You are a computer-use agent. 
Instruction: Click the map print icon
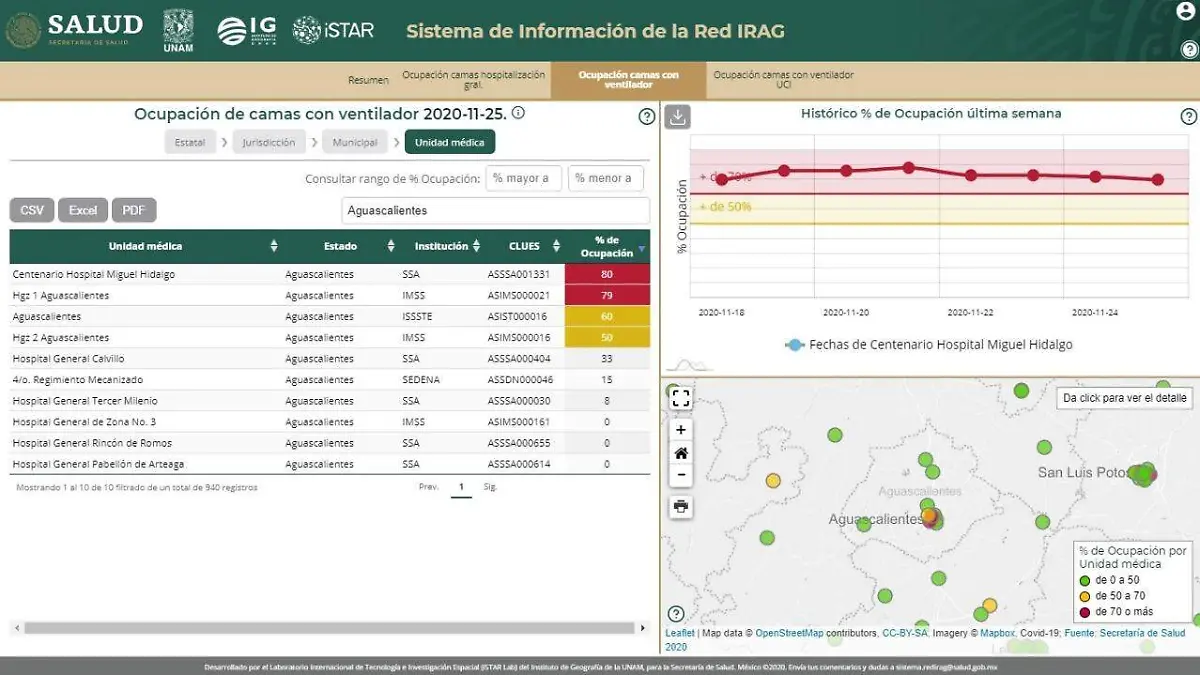681,507
